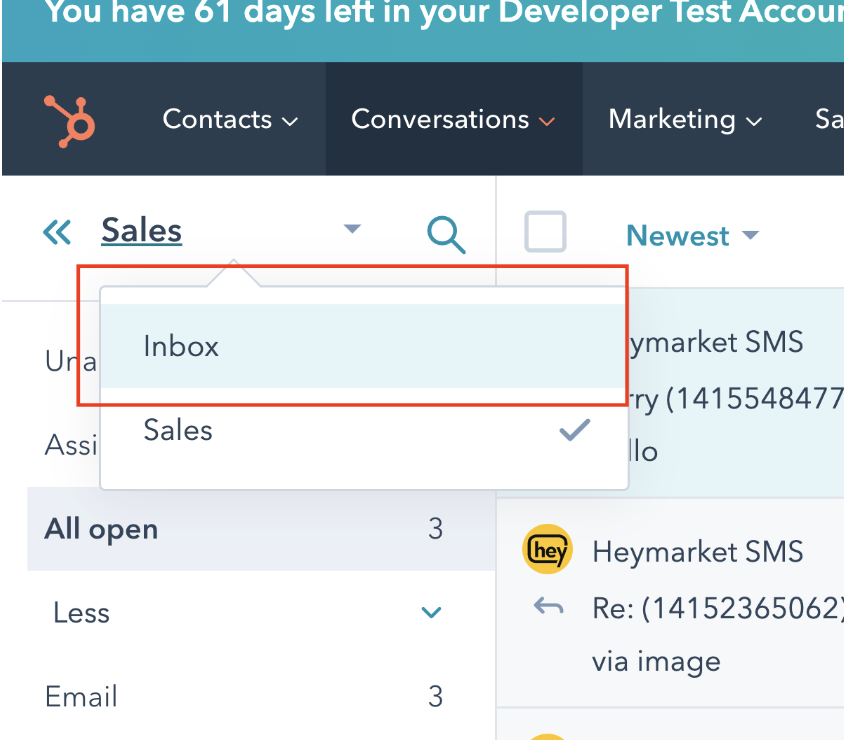Collapse sidebar with double chevron icon
Viewport: 844px width, 740px height.
click(x=57, y=232)
